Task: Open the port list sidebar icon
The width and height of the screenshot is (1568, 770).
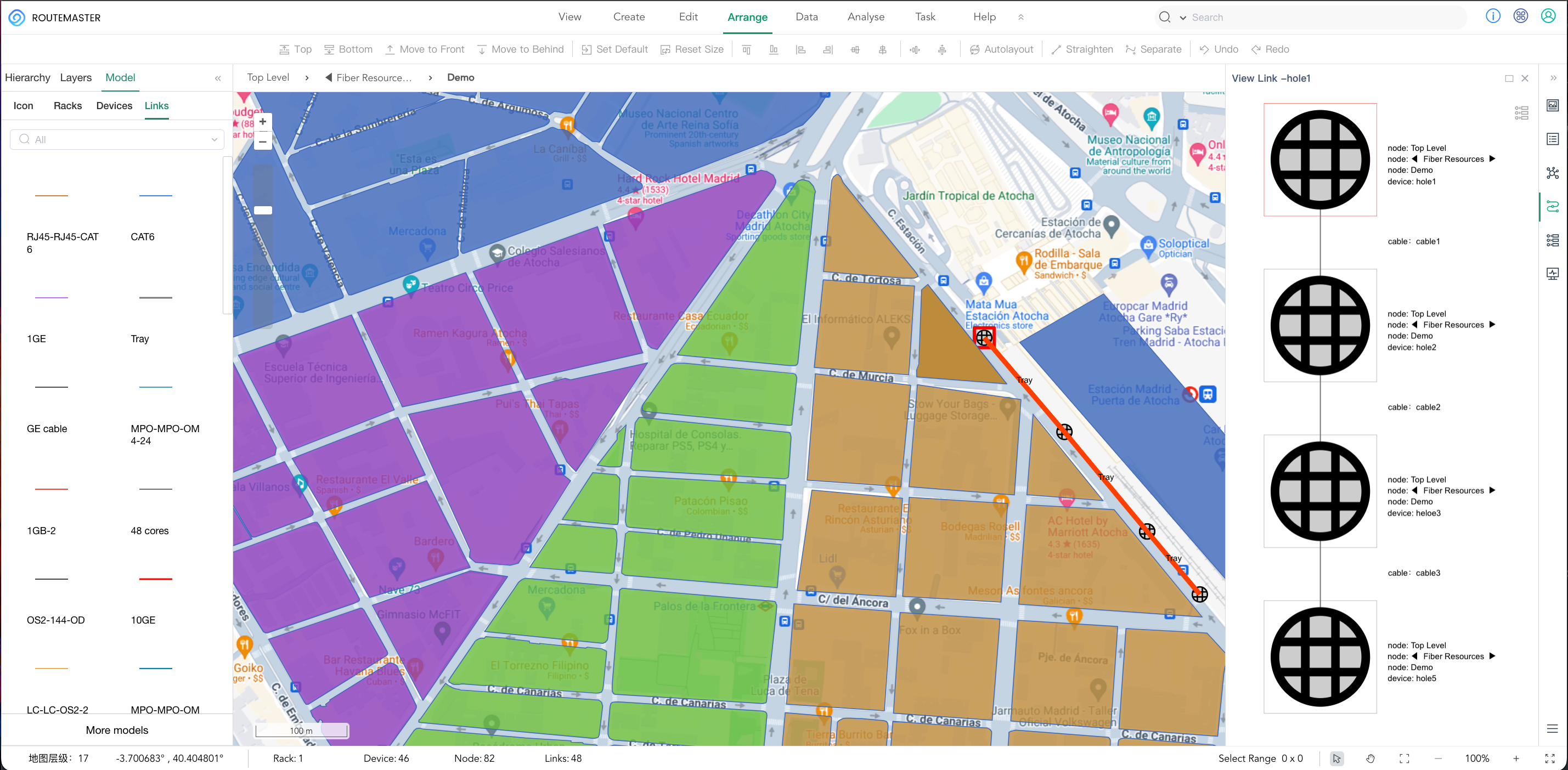Action: click(1553, 240)
